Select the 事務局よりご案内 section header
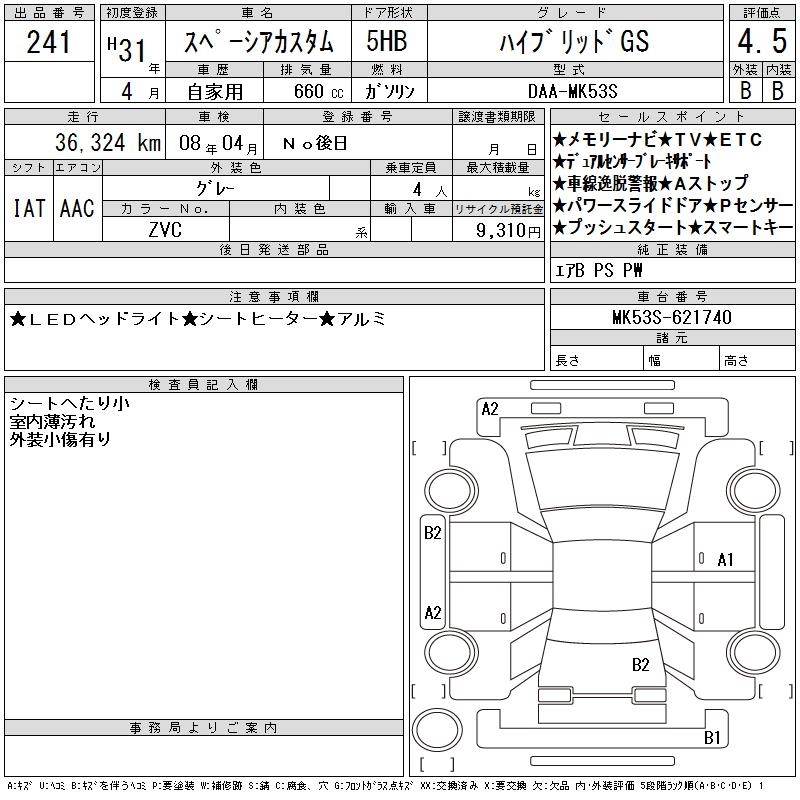 pyautogui.click(x=204, y=728)
